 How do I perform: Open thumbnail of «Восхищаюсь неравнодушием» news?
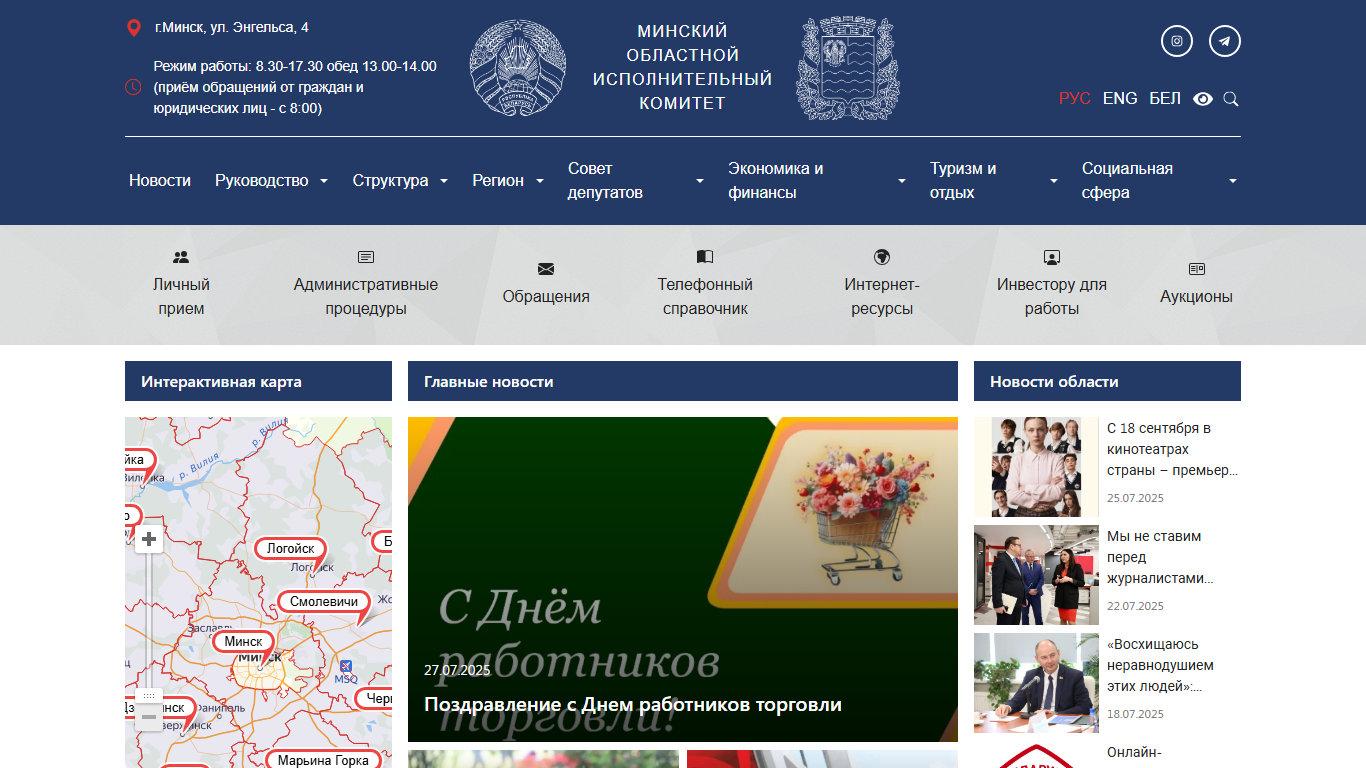click(1036, 683)
